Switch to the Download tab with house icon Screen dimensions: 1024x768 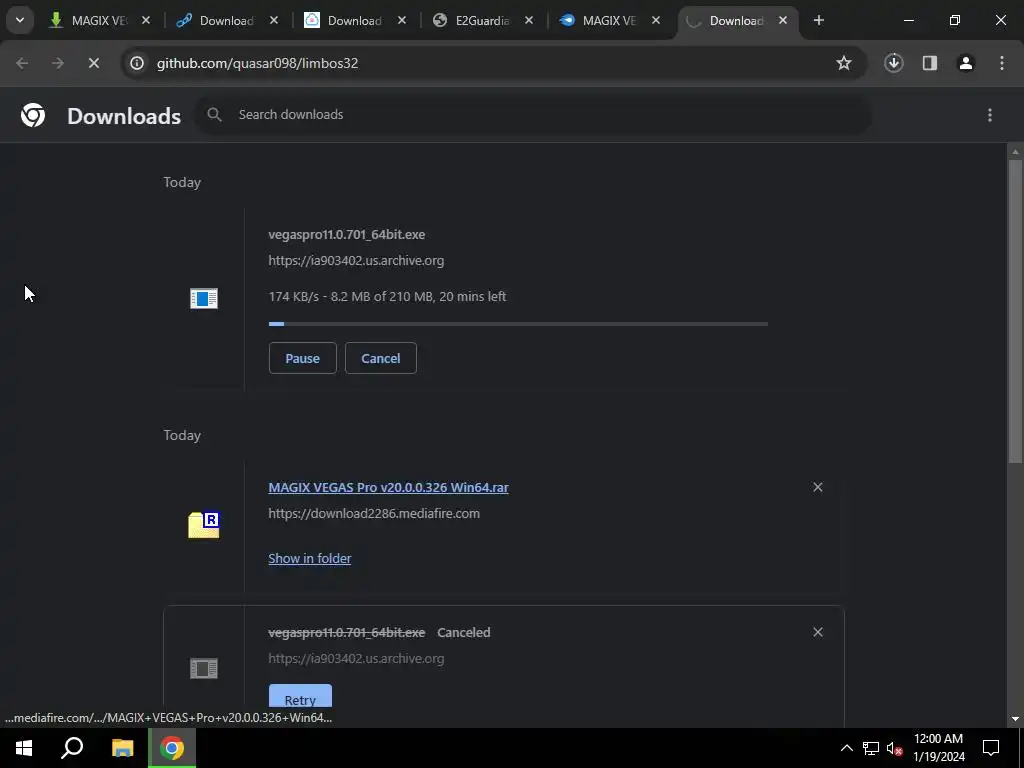354,21
